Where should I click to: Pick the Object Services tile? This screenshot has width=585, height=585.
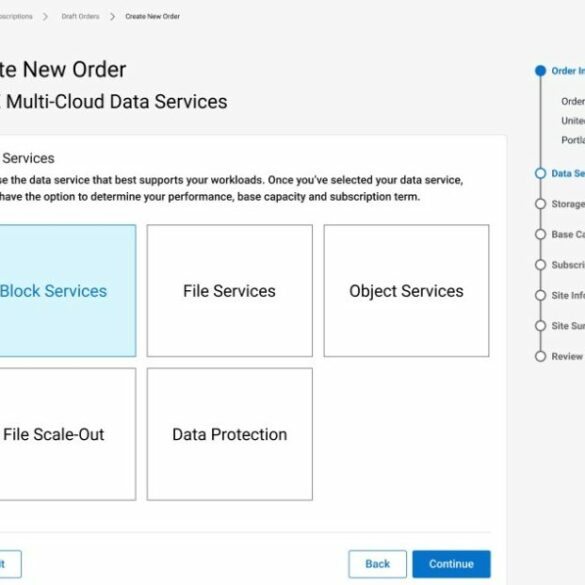[406, 291]
